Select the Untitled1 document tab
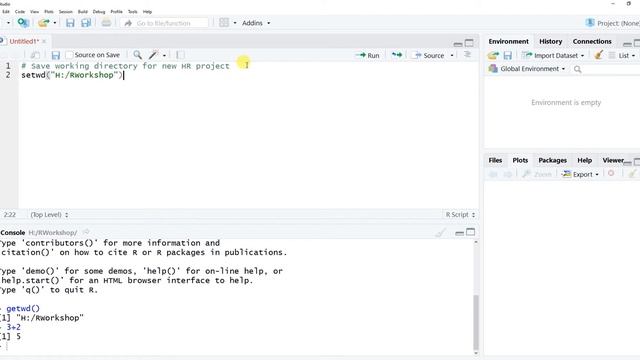The width and height of the screenshot is (640, 360). (x=24, y=41)
